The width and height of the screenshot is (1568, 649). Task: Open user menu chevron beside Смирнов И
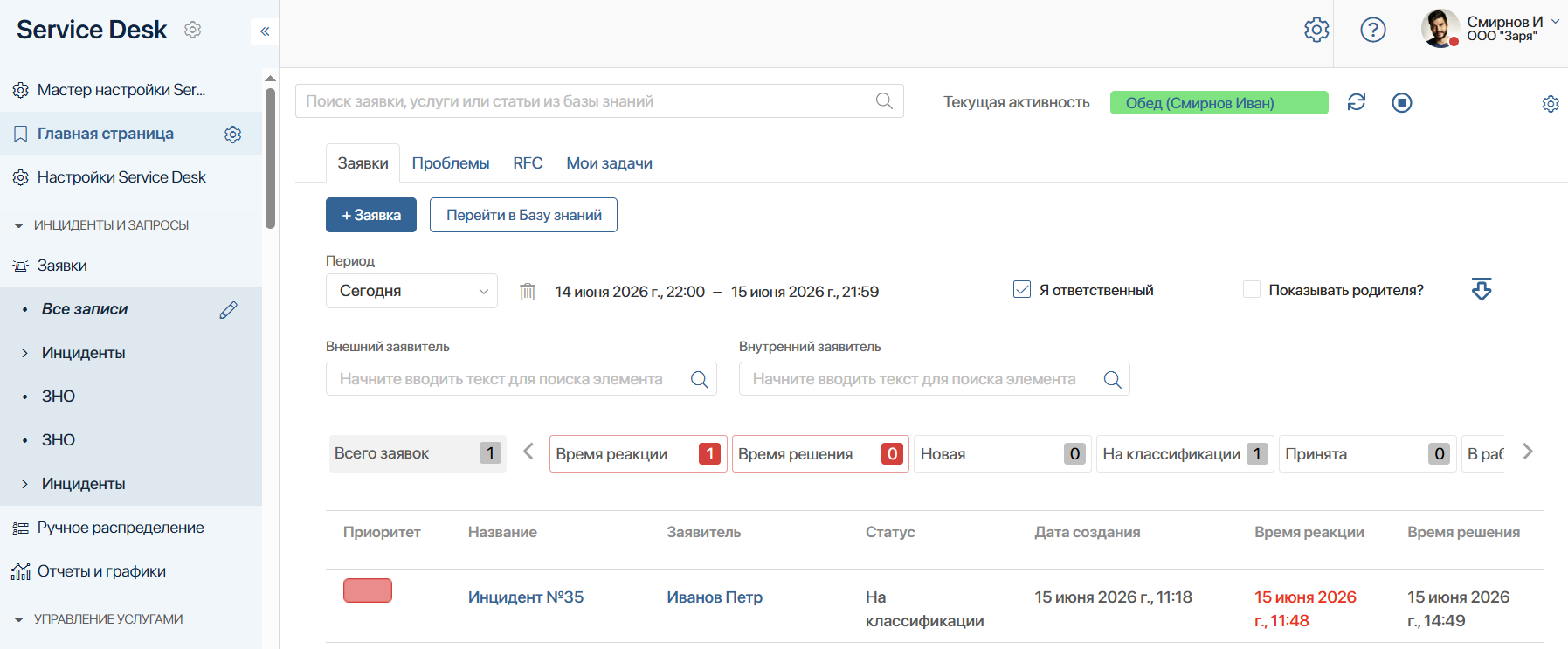(x=1555, y=21)
